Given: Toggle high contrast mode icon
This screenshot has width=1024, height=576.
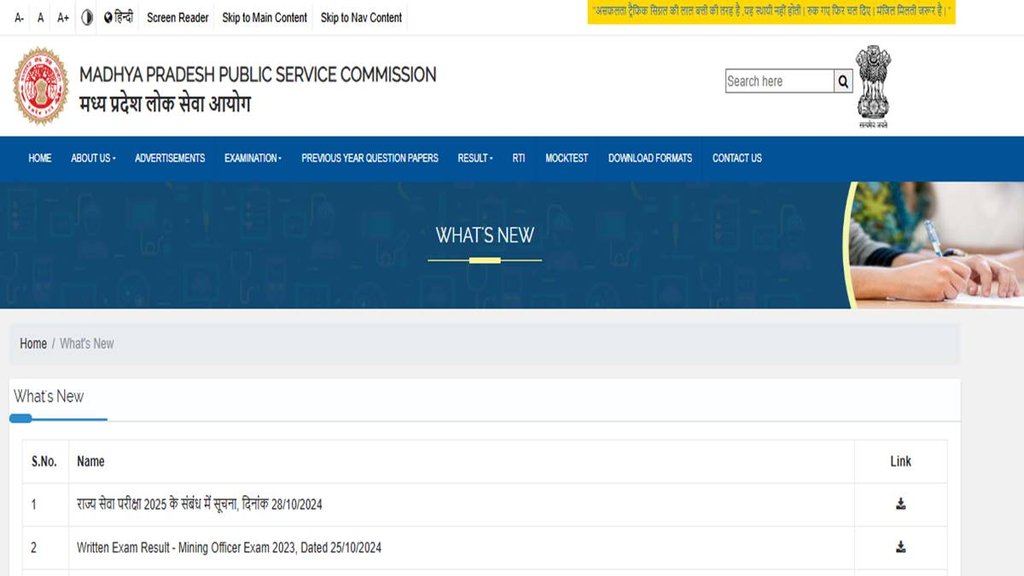Looking at the screenshot, I should pos(87,18).
